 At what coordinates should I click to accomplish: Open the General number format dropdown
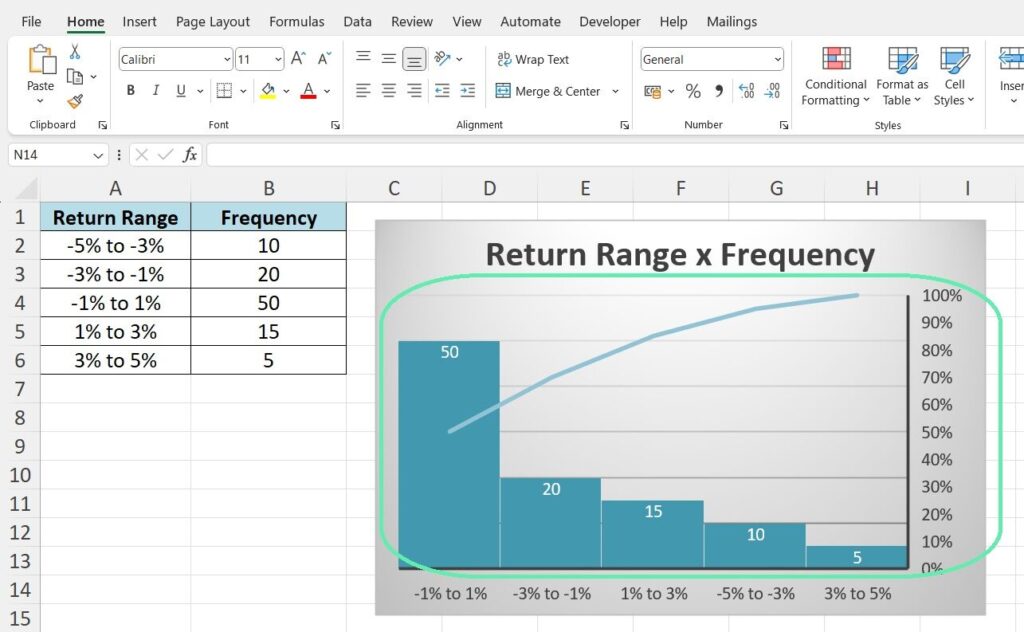coord(777,60)
